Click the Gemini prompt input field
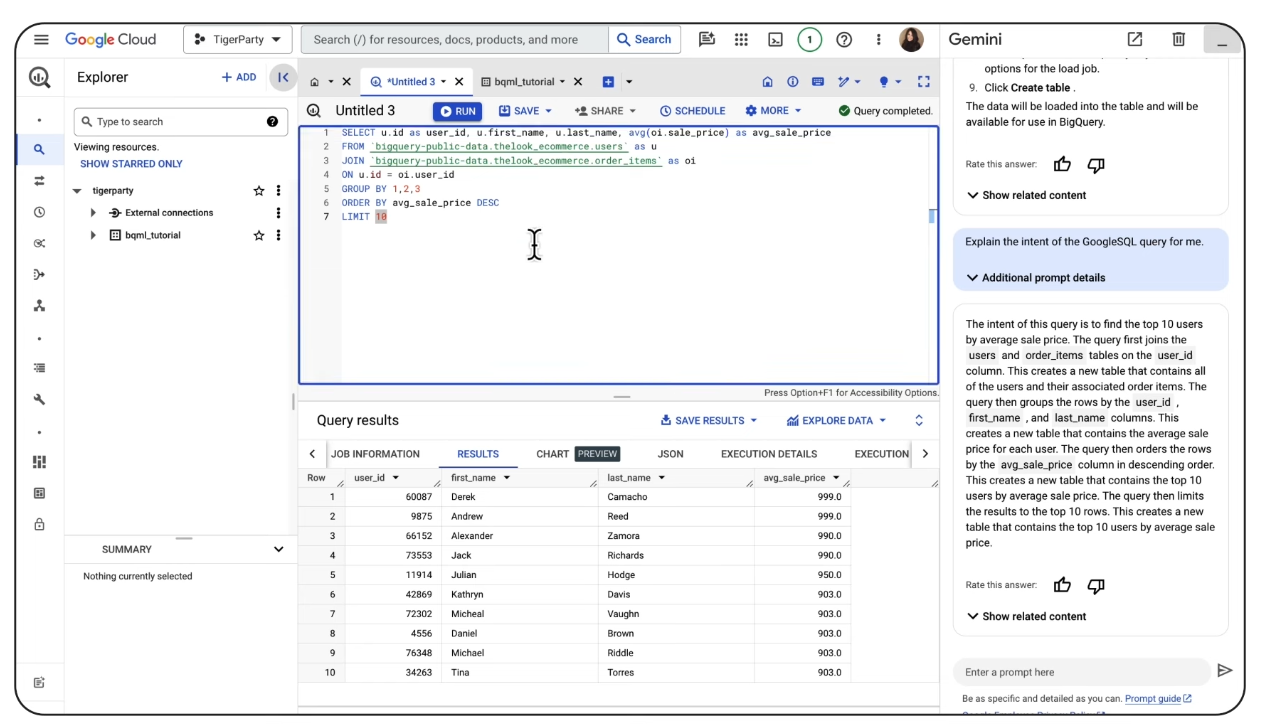The width and height of the screenshot is (1269, 727). point(1080,672)
